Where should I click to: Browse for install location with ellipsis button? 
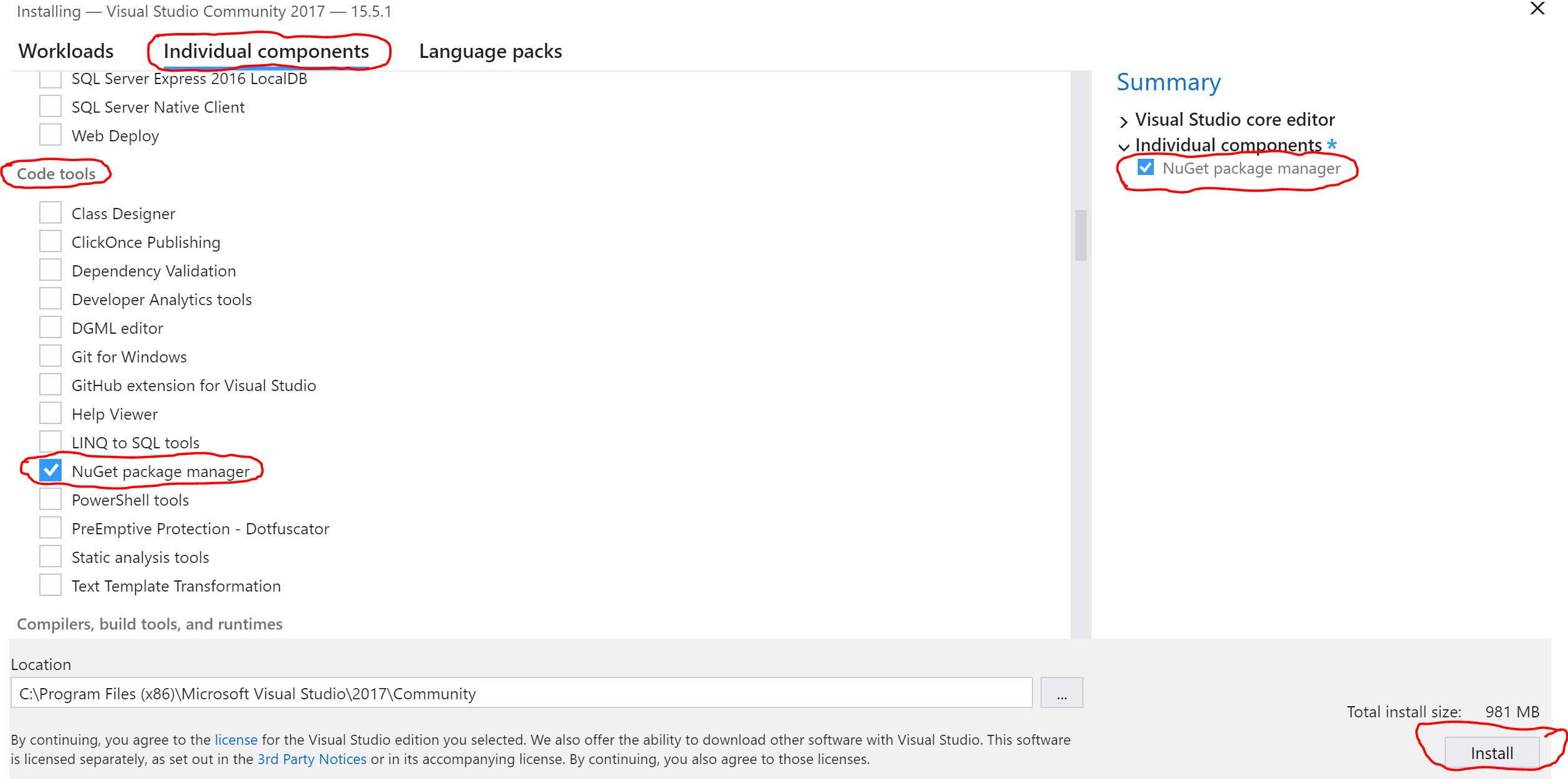tap(1062, 693)
